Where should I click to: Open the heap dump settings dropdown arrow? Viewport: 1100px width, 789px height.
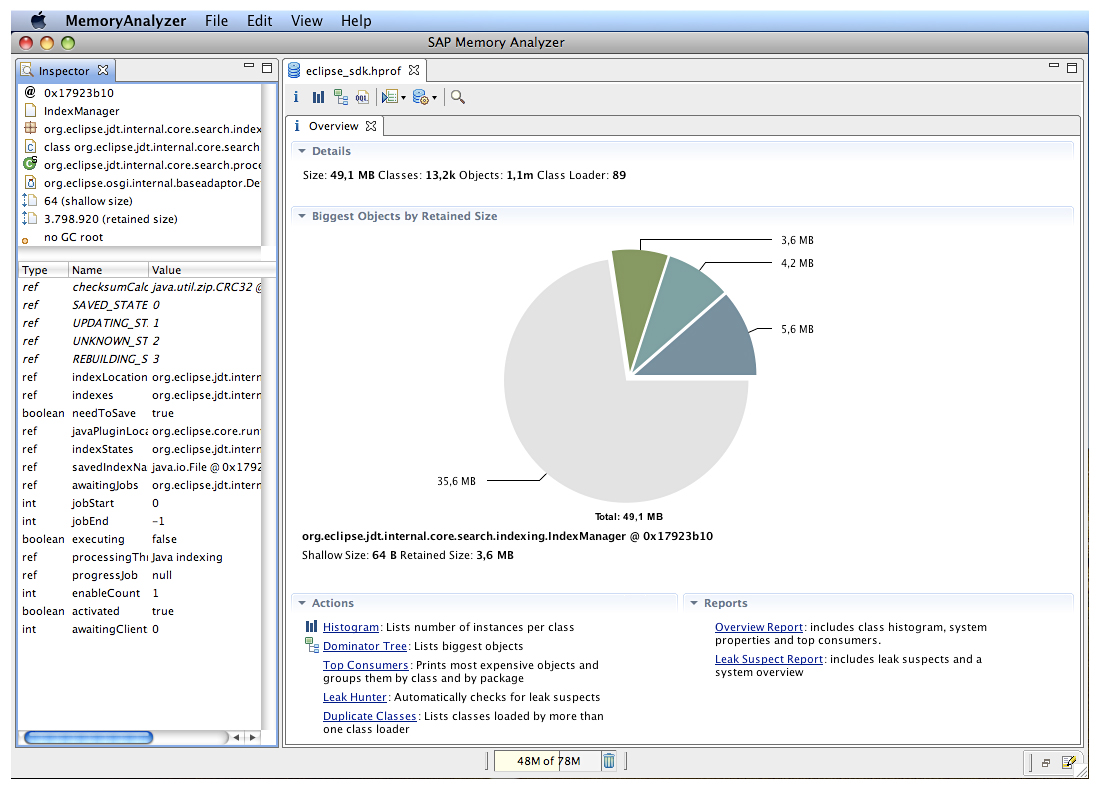[434, 98]
